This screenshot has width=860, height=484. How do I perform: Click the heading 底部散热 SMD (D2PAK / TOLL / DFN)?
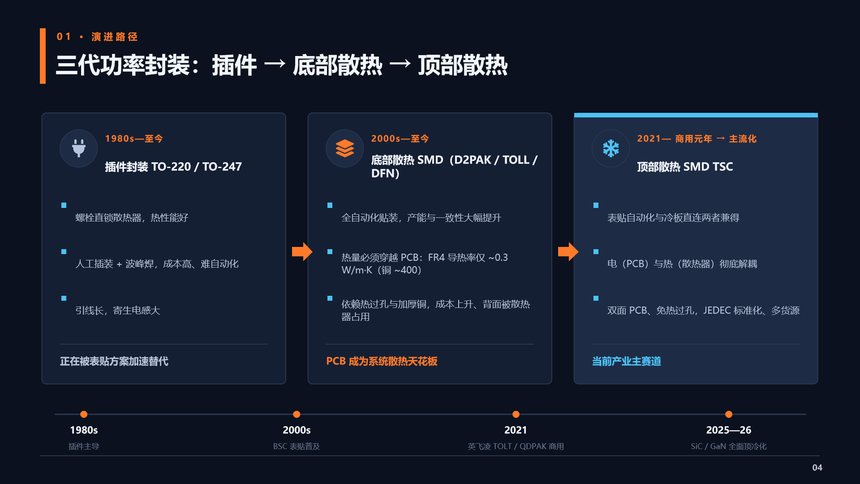click(x=454, y=166)
